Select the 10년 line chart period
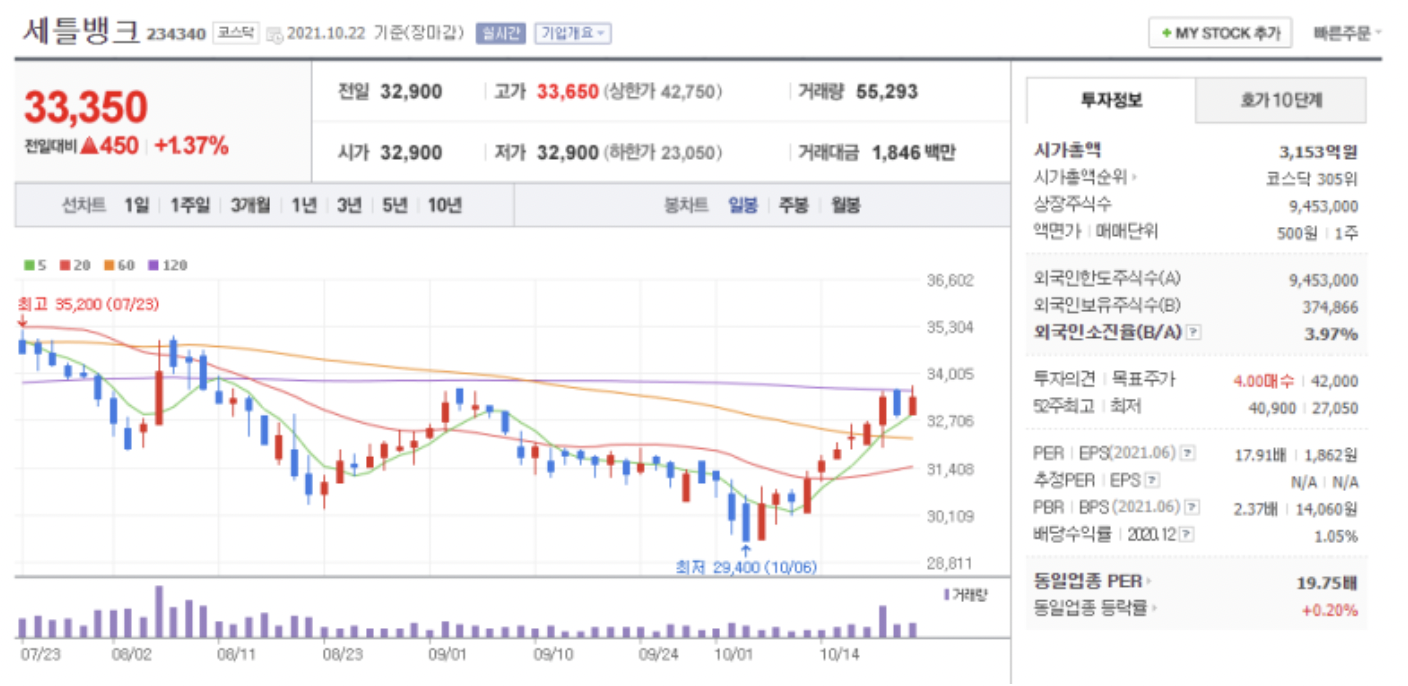Screen dimensions: 1408x686 pyautogui.click(x=444, y=205)
